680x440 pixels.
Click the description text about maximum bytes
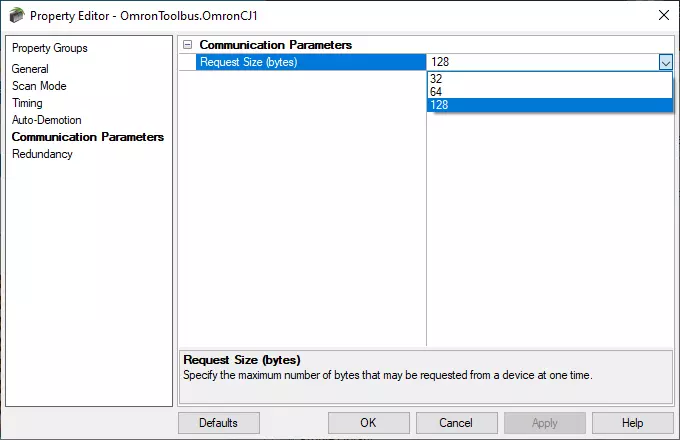[387, 375]
